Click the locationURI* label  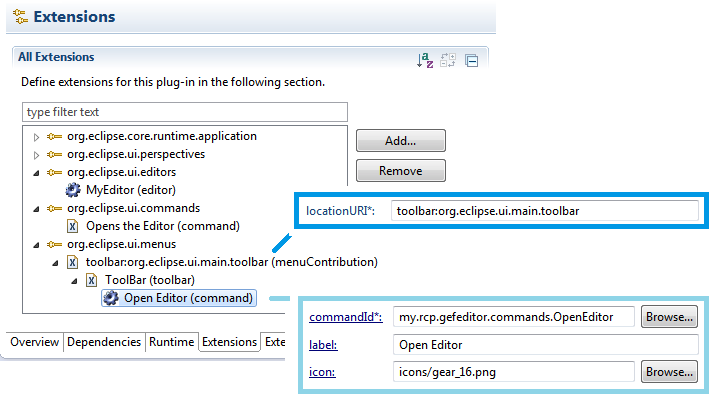click(x=340, y=211)
